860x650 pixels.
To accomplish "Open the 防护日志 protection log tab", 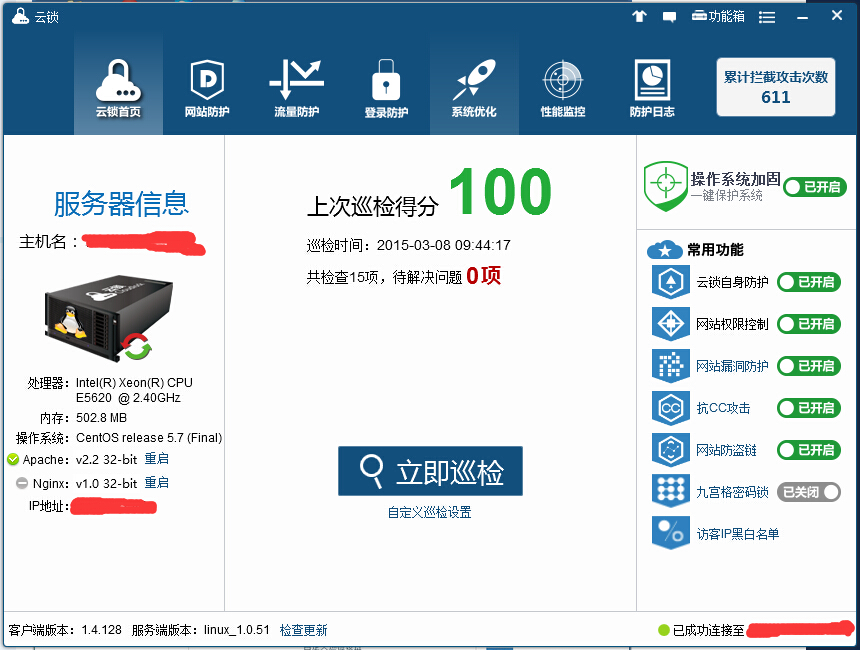I will tap(652, 88).
